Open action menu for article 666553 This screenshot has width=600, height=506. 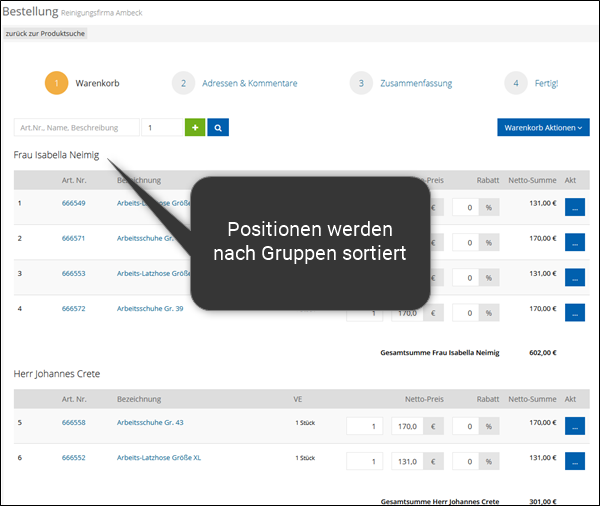[577, 277]
